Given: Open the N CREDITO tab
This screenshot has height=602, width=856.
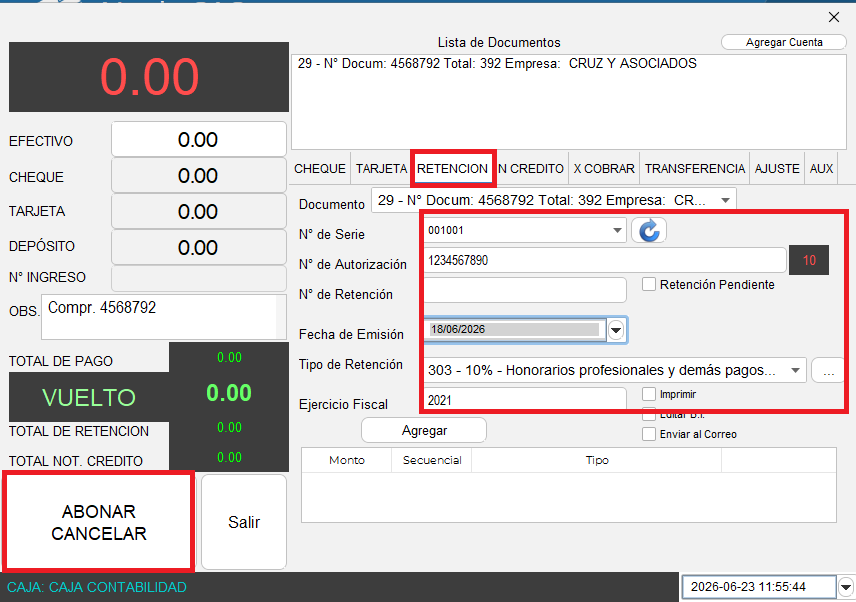Looking at the screenshot, I should pos(531,169).
